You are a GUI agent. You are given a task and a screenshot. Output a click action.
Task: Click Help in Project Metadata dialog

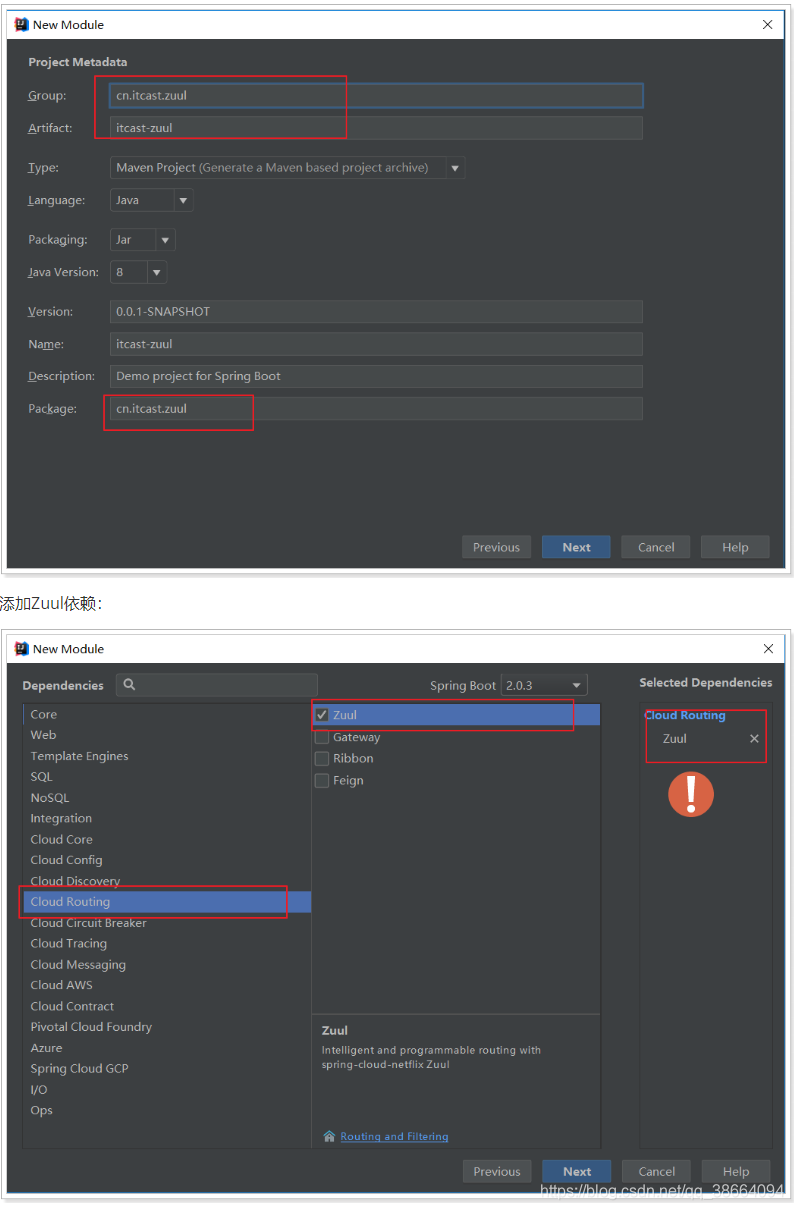tap(735, 547)
